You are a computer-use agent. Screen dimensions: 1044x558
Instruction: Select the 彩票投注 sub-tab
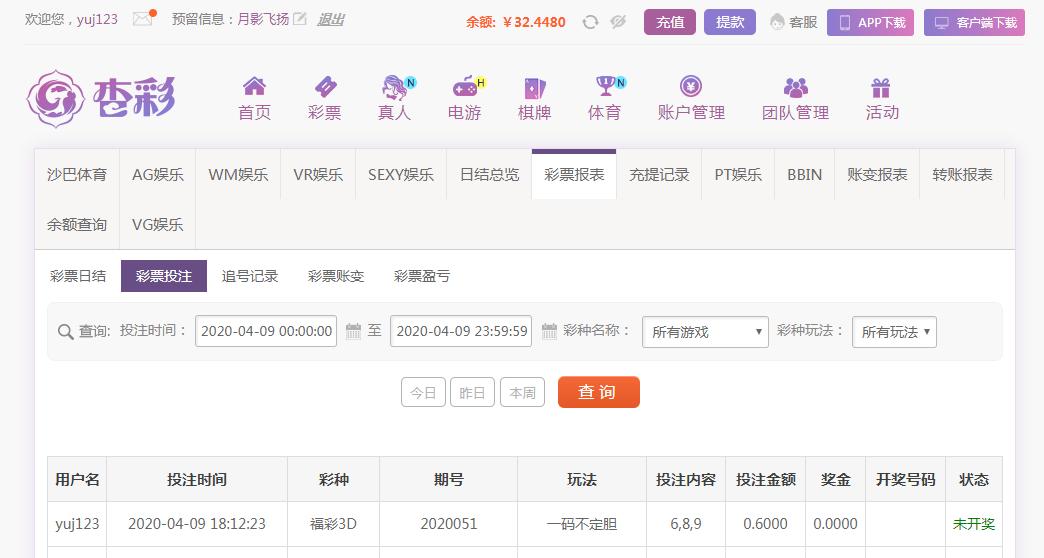(x=164, y=276)
